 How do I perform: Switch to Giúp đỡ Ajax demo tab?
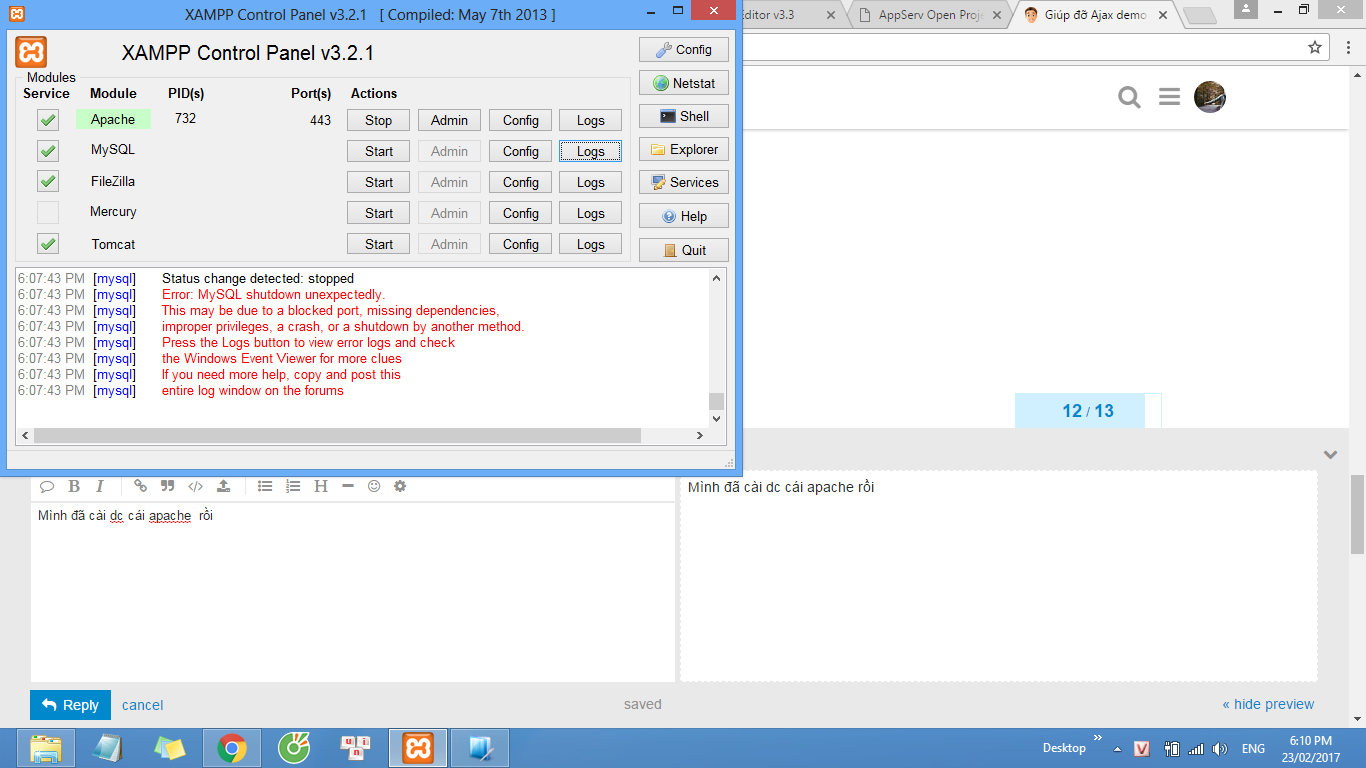pyautogui.click(x=1095, y=15)
